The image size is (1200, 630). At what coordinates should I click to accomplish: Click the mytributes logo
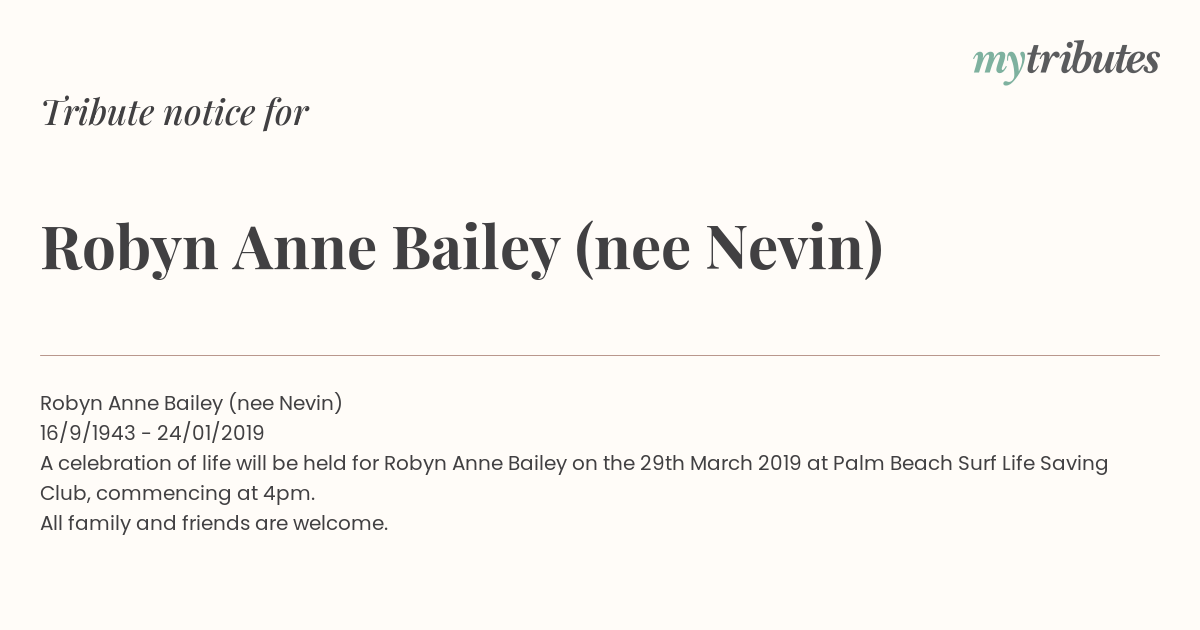(1066, 62)
